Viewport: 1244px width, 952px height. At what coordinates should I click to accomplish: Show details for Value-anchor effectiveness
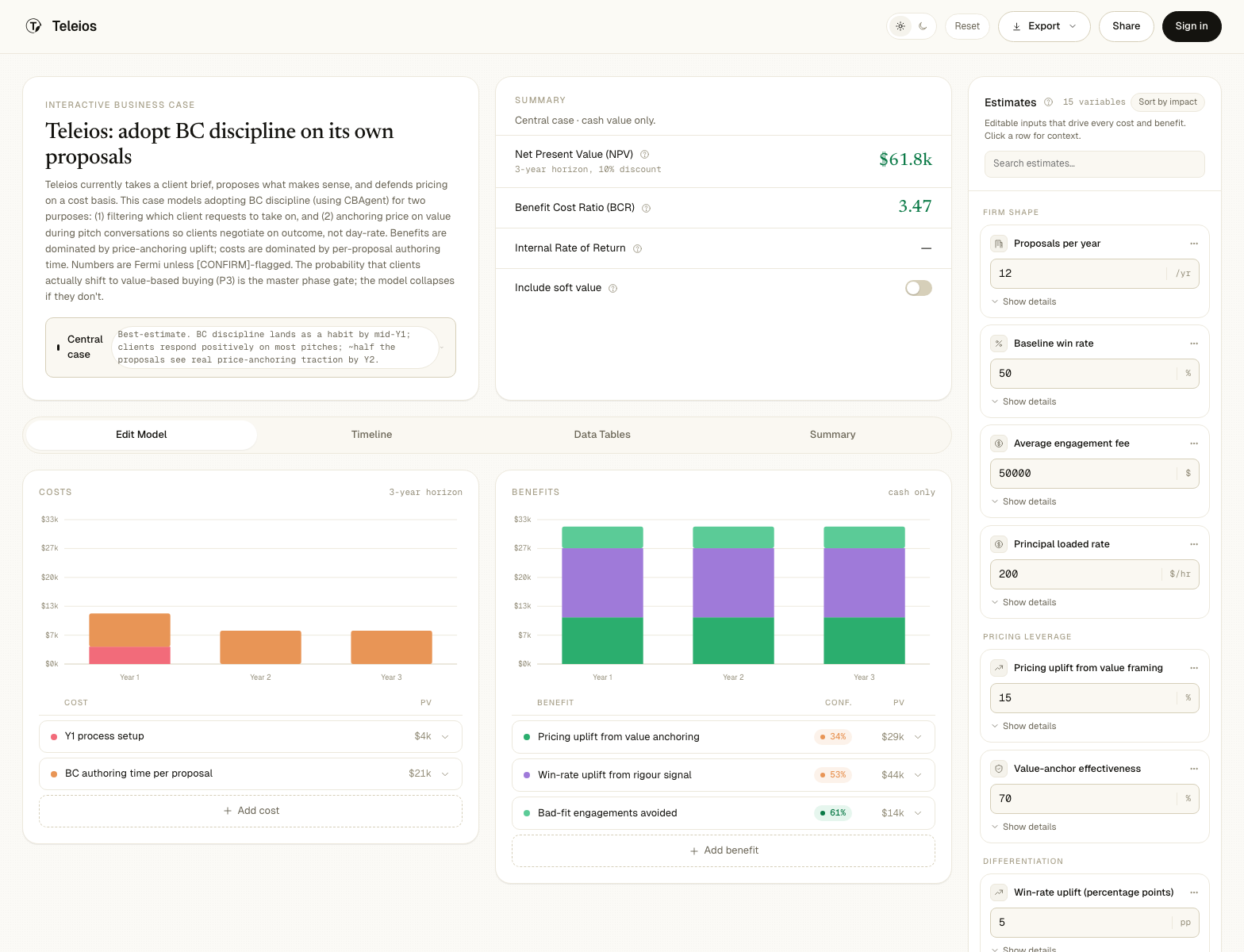tap(1023, 827)
